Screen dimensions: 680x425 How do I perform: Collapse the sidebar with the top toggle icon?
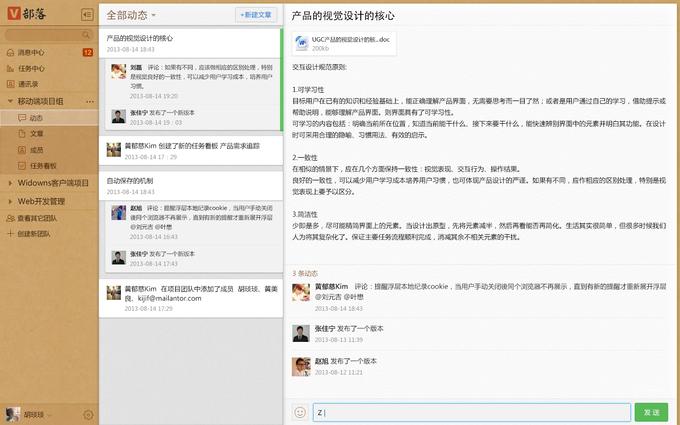click(x=86, y=15)
